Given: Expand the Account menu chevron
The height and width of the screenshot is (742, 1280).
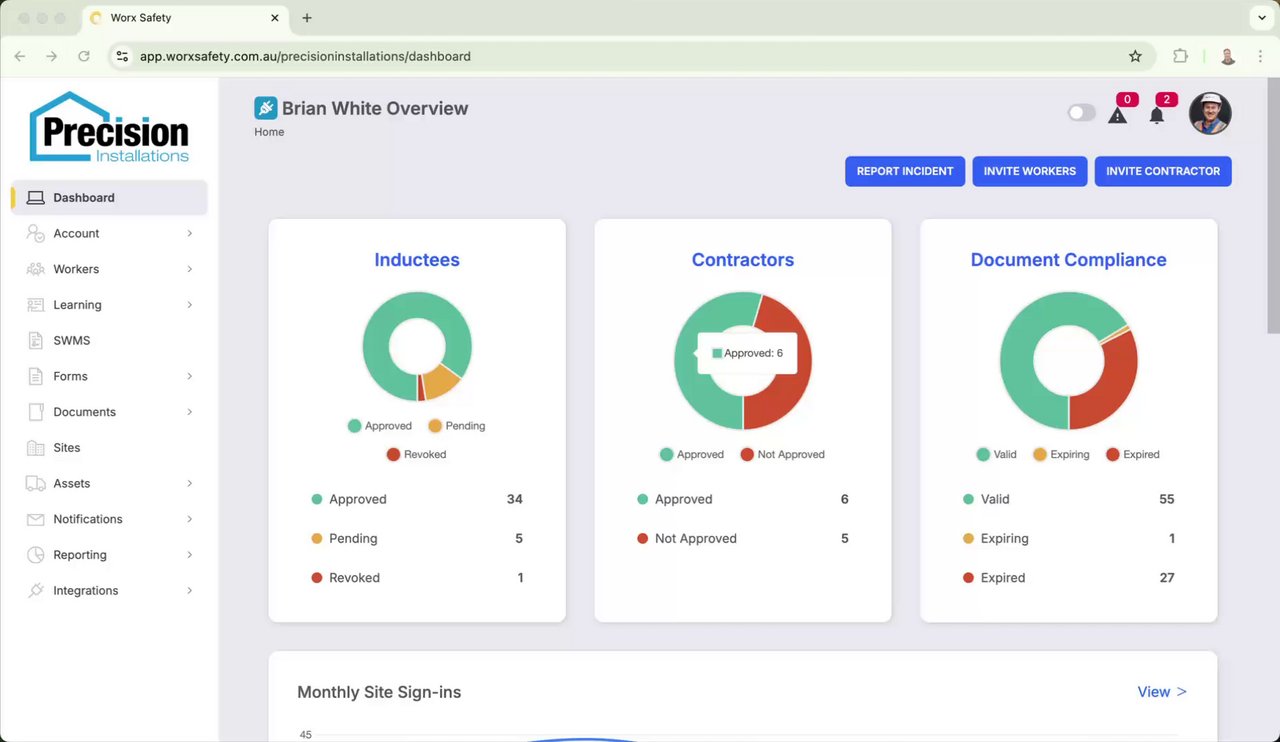Looking at the screenshot, I should click(189, 233).
